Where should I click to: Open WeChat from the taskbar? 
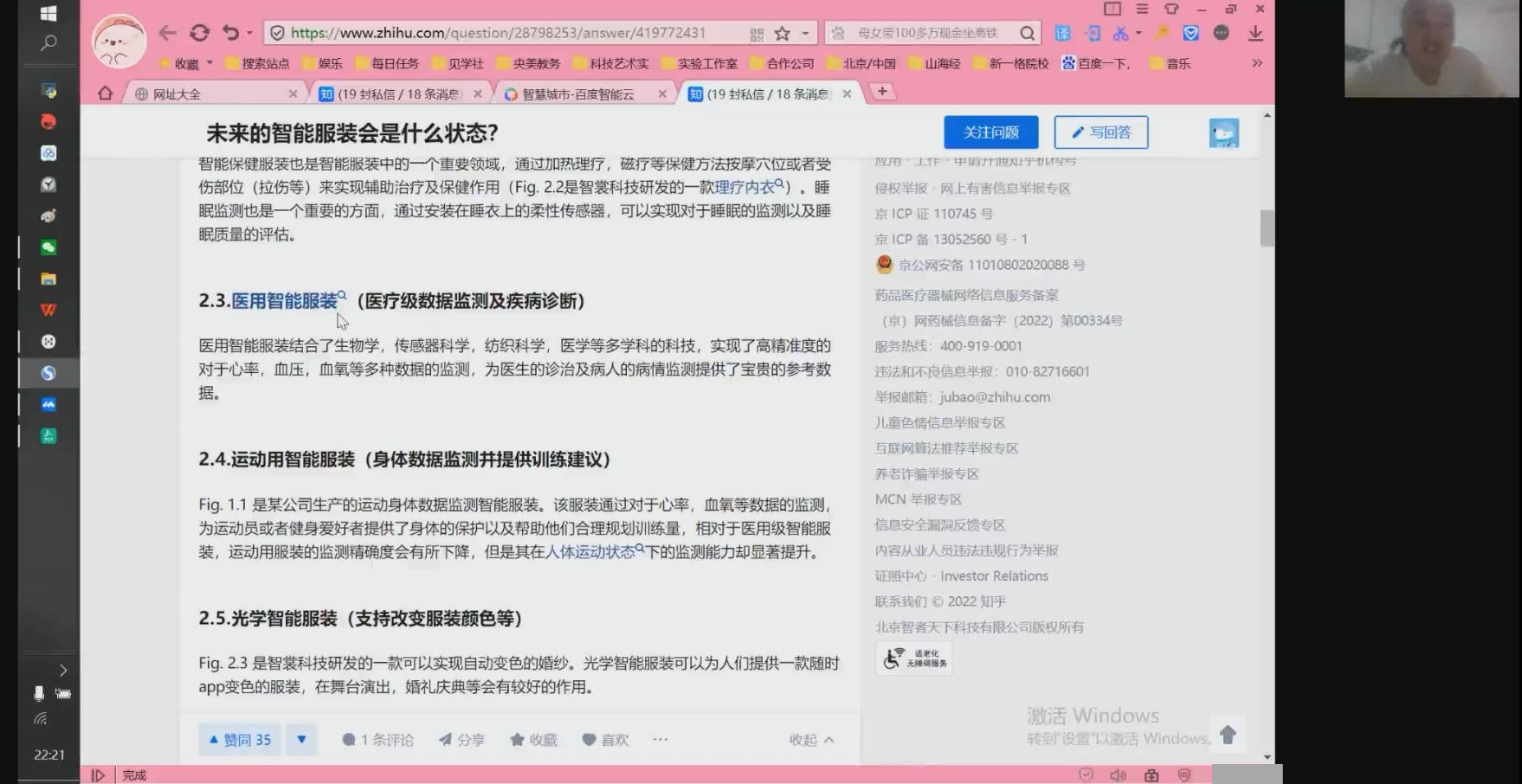48,247
